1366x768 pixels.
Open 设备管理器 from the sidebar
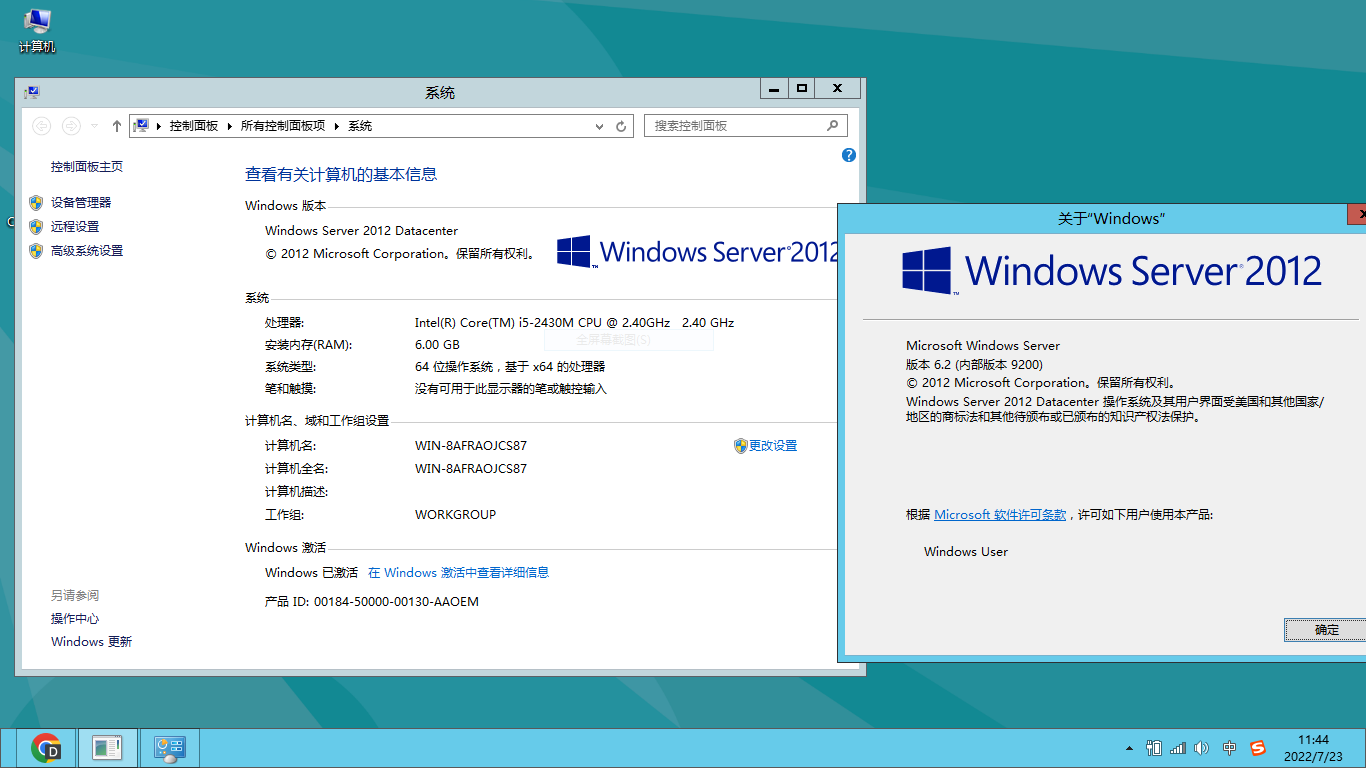[81, 202]
